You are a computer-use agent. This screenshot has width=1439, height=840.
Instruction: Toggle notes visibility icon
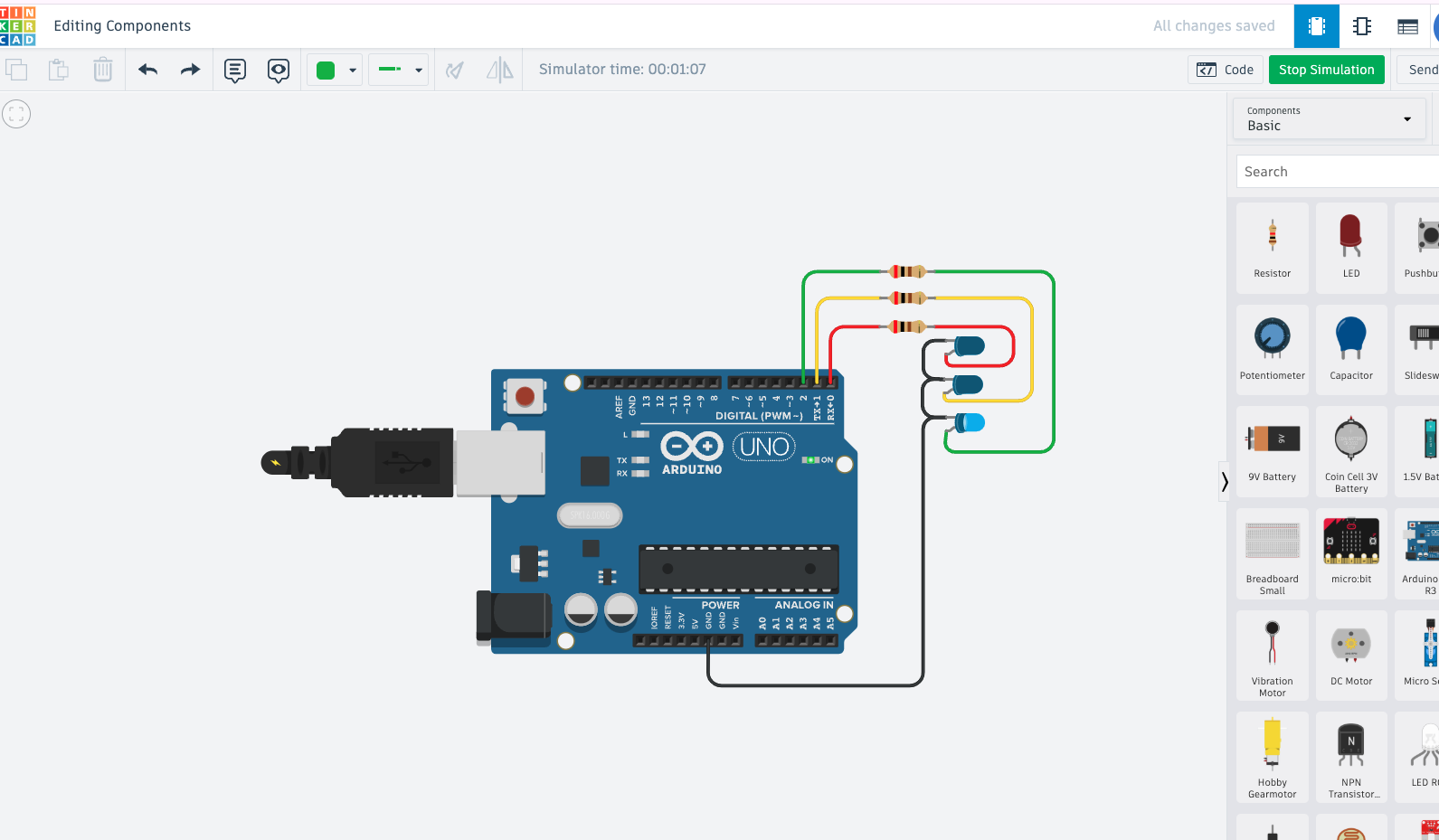[279, 71]
